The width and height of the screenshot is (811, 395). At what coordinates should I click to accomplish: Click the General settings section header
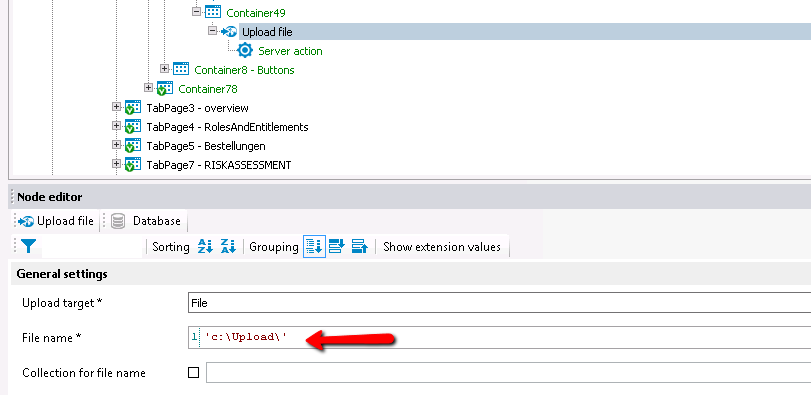(411, 274)
